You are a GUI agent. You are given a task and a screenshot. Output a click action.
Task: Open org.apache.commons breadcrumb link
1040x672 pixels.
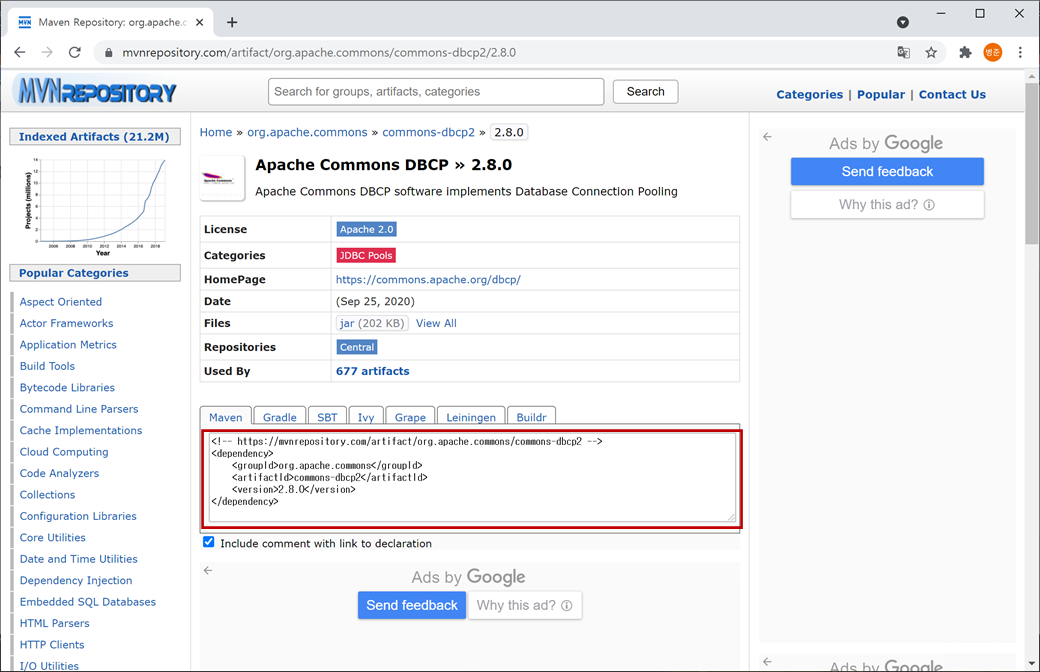307,132
